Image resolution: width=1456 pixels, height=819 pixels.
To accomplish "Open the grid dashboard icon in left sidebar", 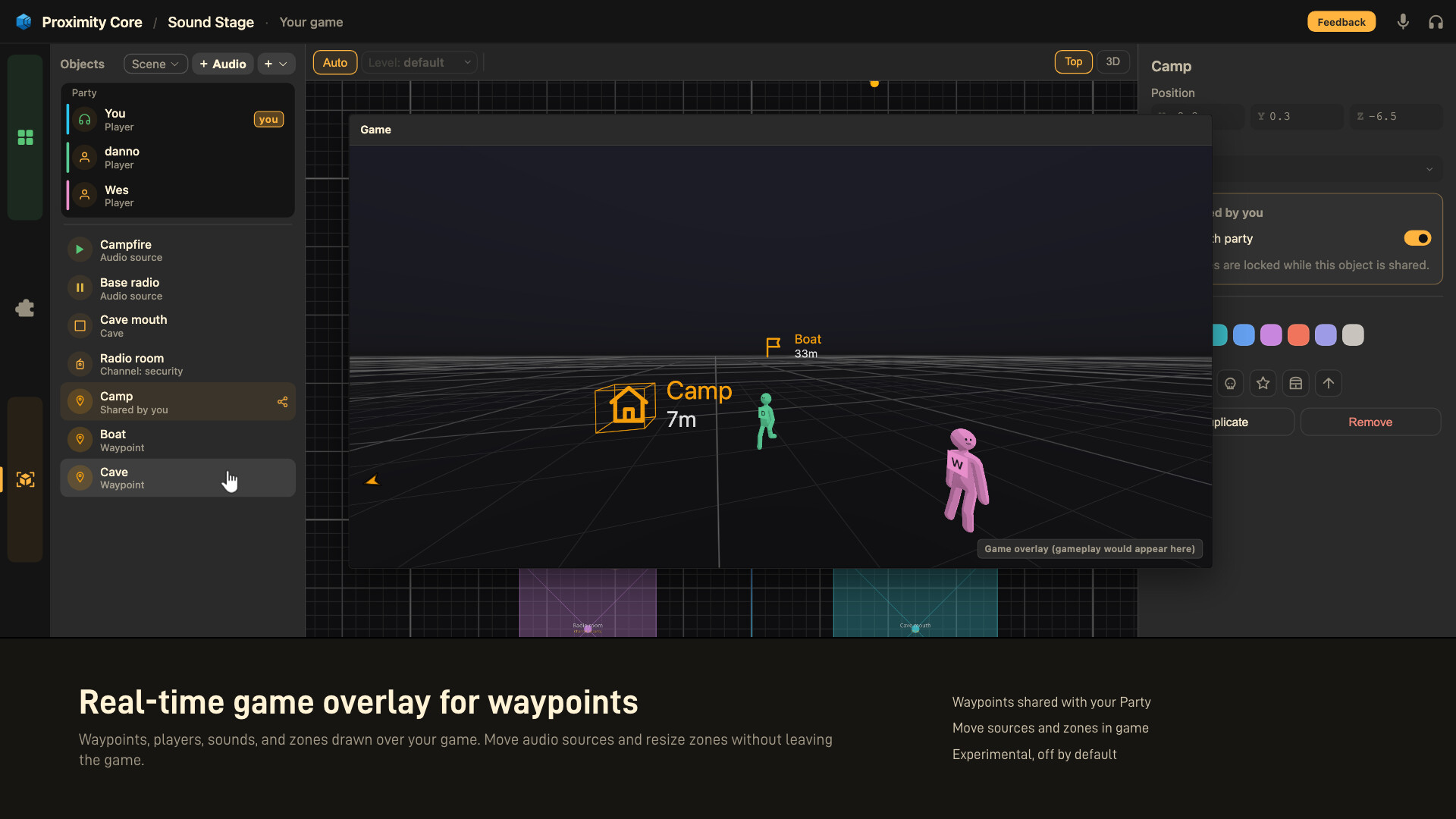I will [25, 137].
